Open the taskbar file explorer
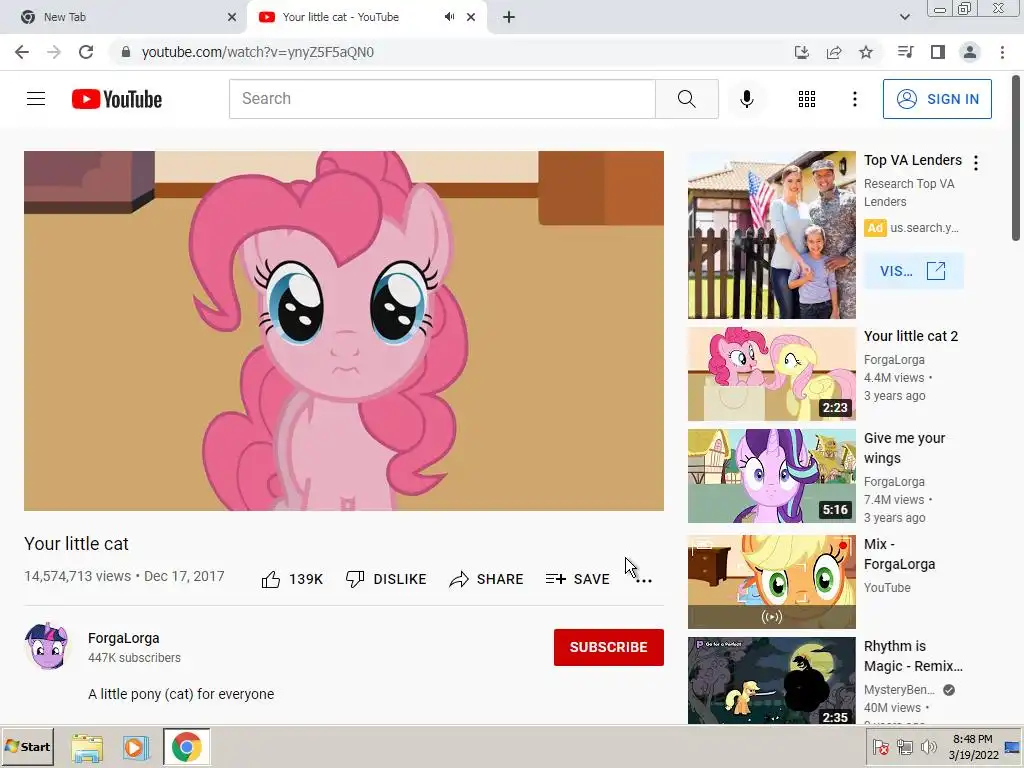The height and width of the screenshot is (768, 1024). click(x=87, y=747)
